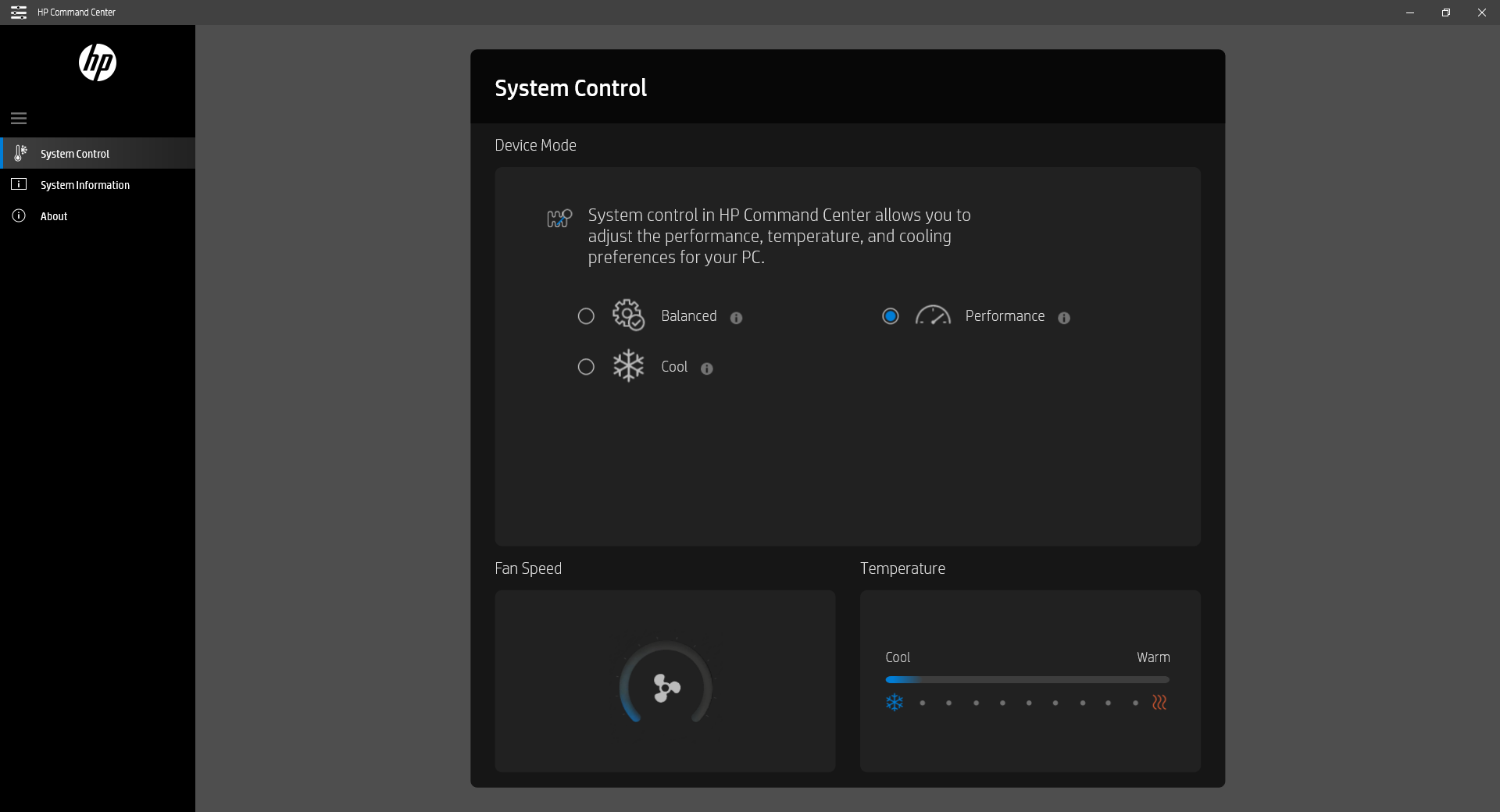Close the HP Command Center window

pyautogui.click(x=1482, y=12)
